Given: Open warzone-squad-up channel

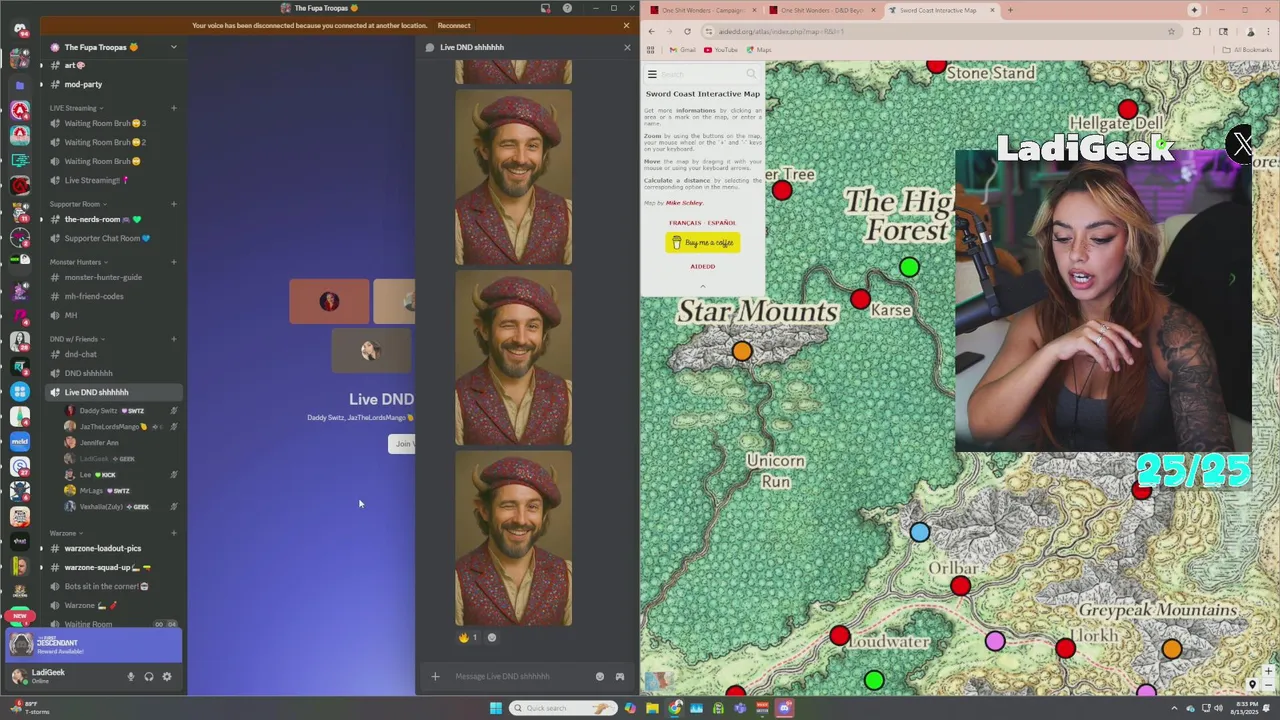Looking at the screenshot, I should (x=113, y=567).
